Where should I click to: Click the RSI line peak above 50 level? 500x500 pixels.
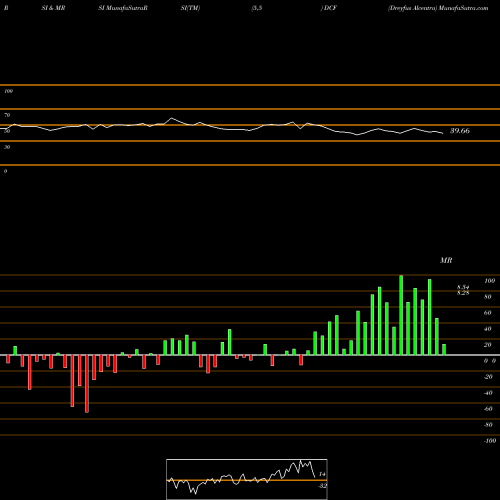coord(171,118)
